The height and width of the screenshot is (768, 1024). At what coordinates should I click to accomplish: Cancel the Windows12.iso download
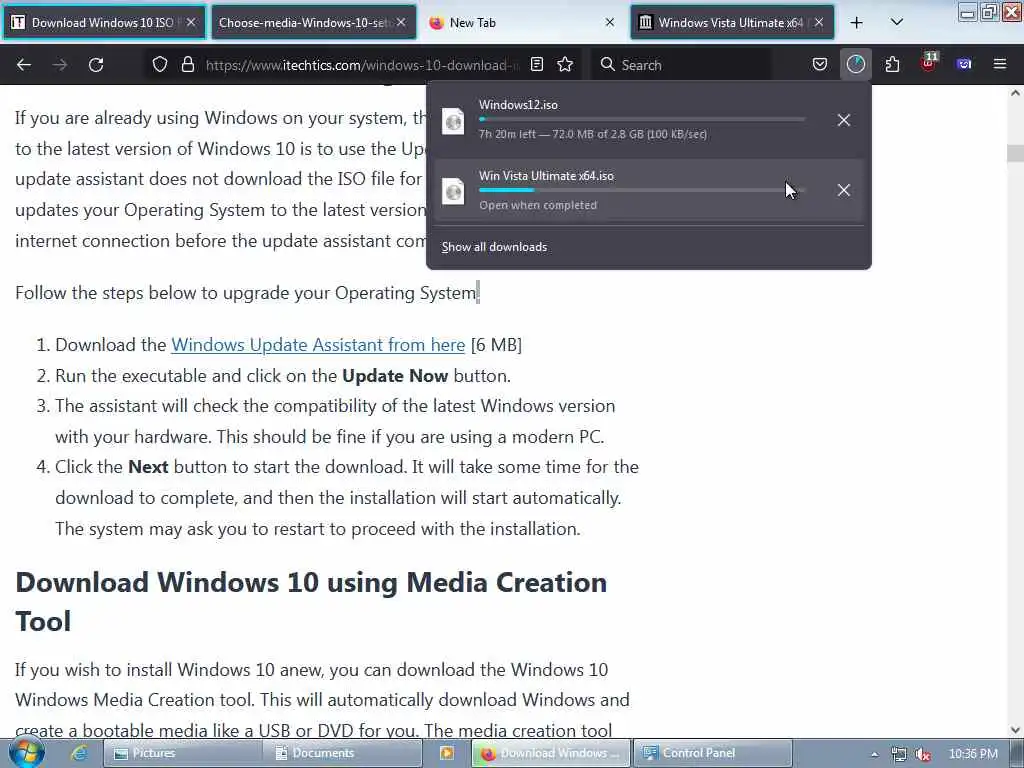pyautogui.click(x=844, y=120)
